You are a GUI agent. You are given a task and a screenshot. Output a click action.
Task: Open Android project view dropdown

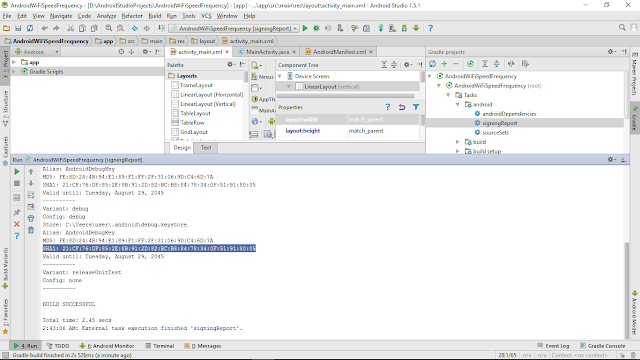(x=37, y=52)
